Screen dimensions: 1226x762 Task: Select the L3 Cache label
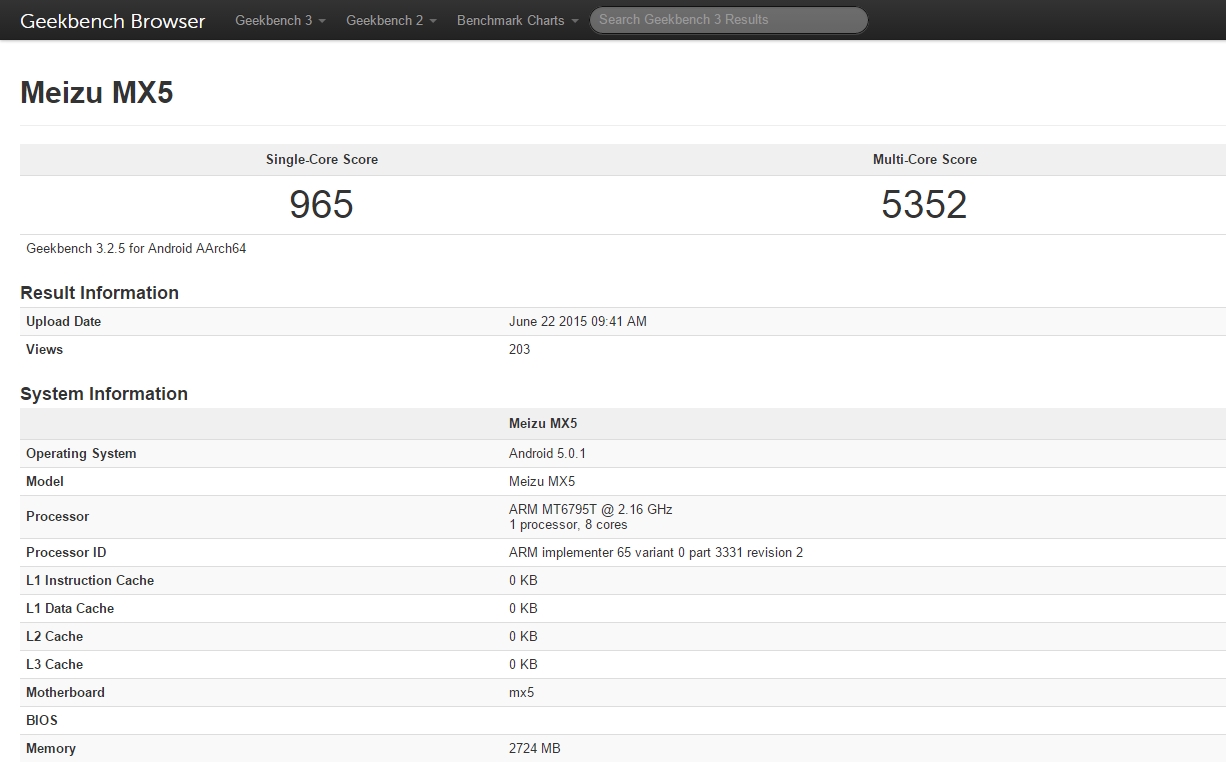[x=55, y=664]
